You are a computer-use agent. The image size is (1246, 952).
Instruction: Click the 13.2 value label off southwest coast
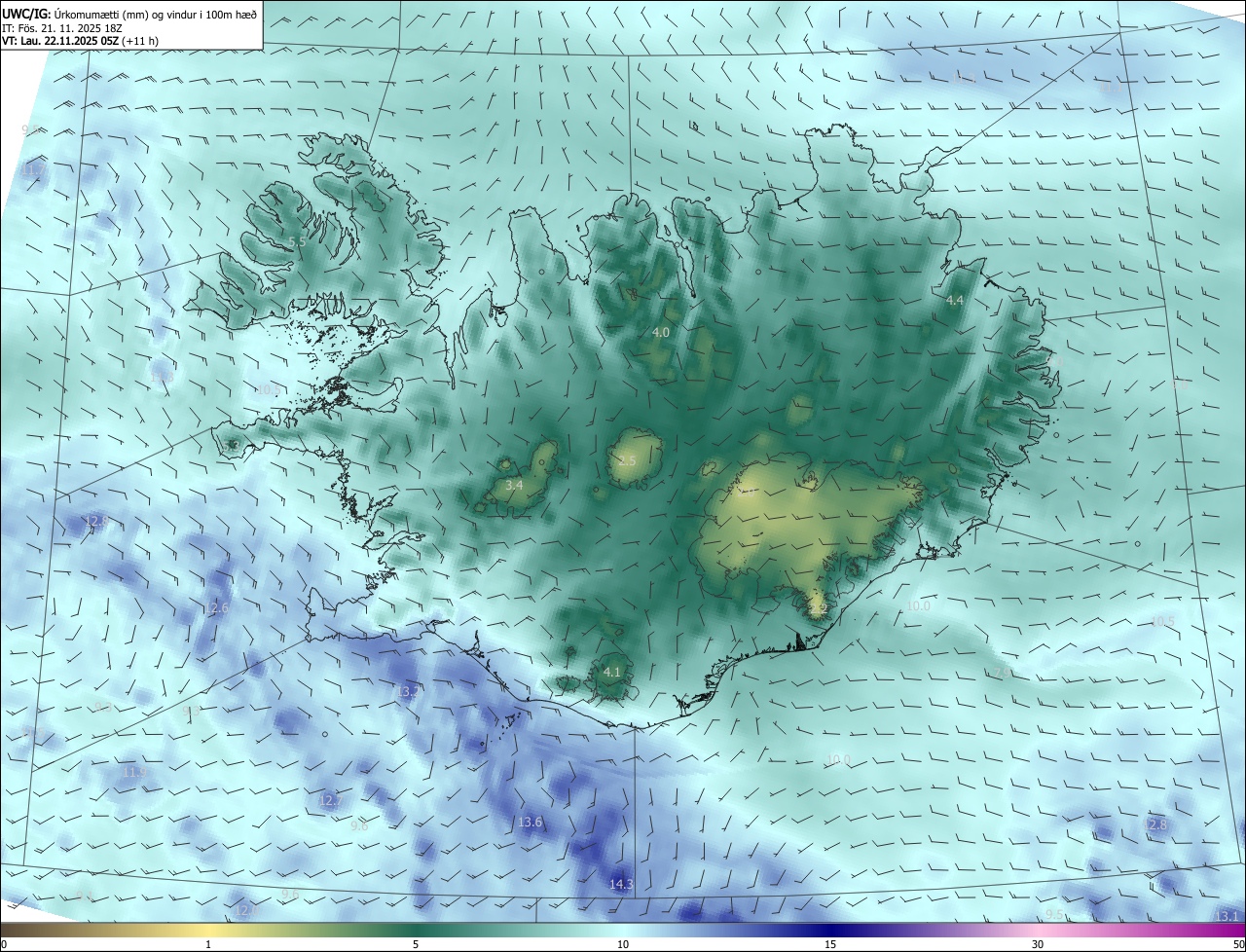[409, 691]
